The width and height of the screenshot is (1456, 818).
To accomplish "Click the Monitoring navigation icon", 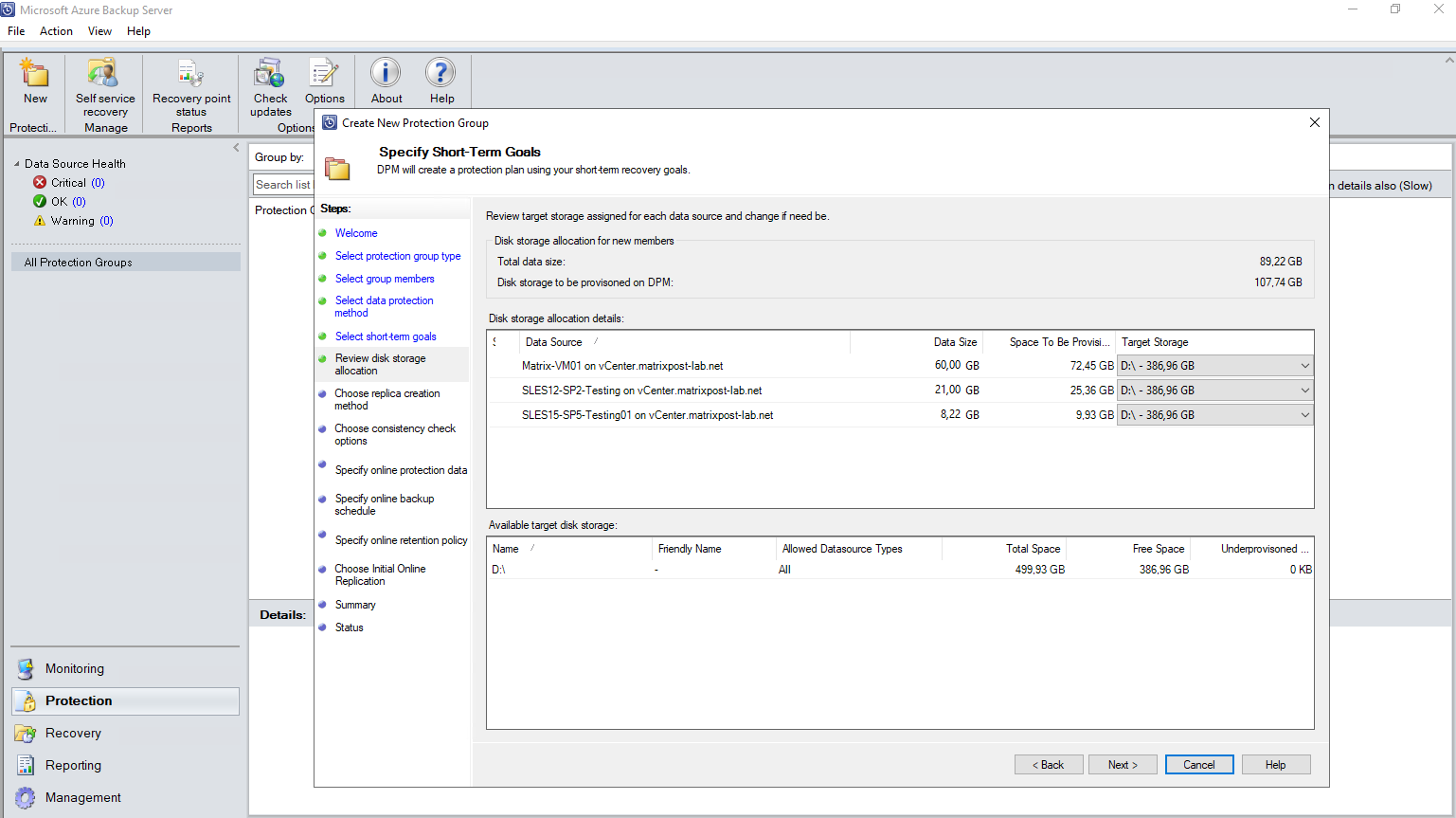I will coord(26,668).
